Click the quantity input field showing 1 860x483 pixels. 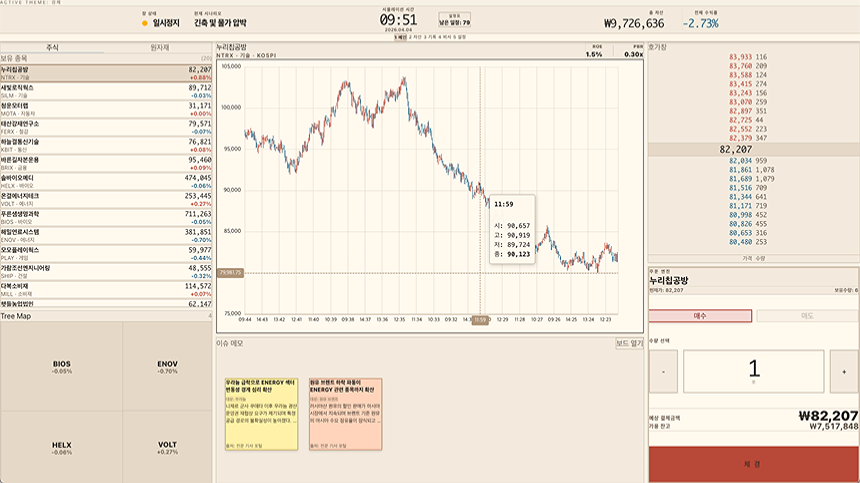coord(754,371)
